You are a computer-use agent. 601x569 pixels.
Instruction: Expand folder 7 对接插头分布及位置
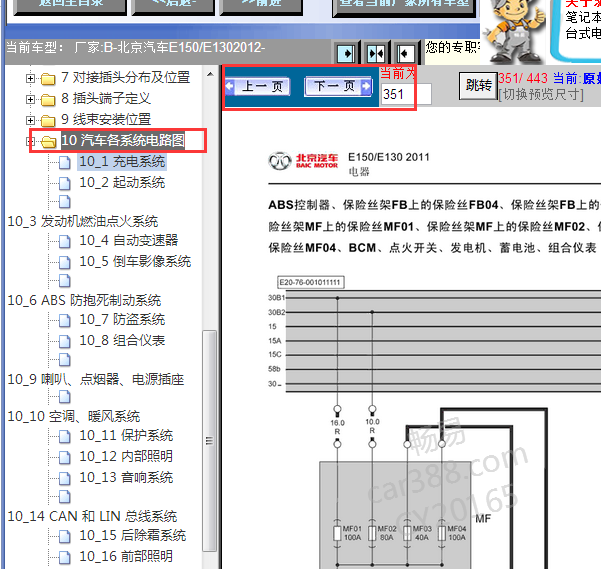pos(30,79)
